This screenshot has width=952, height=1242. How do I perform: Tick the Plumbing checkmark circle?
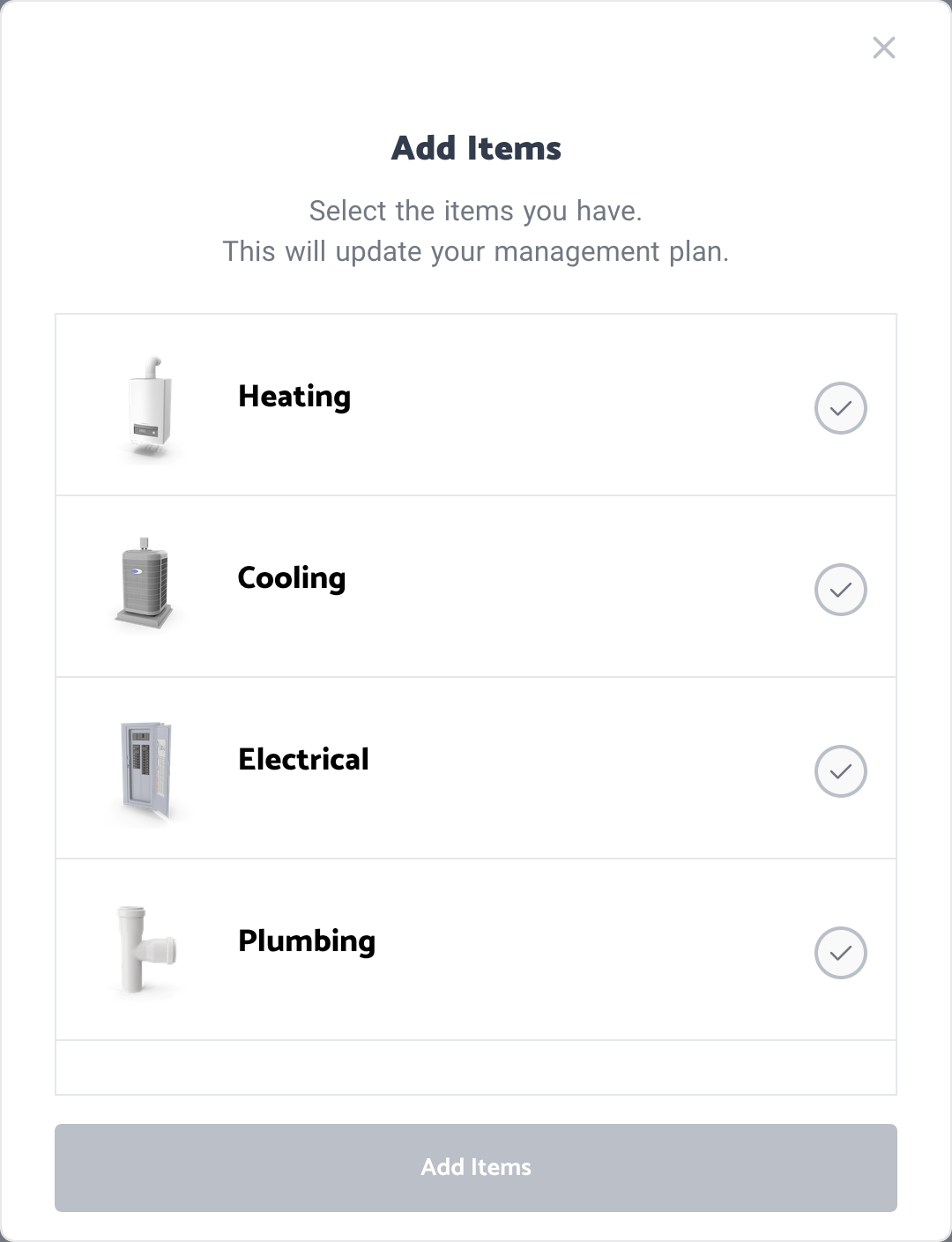pos(841,953)
